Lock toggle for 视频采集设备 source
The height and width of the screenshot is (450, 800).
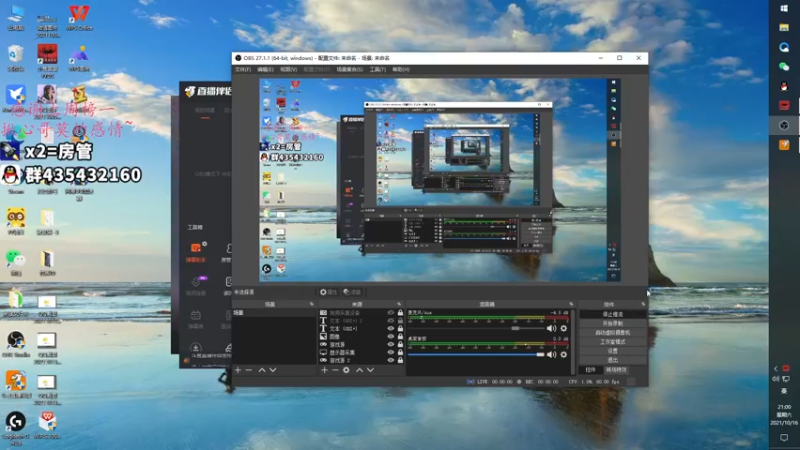(x=401, y=312)
